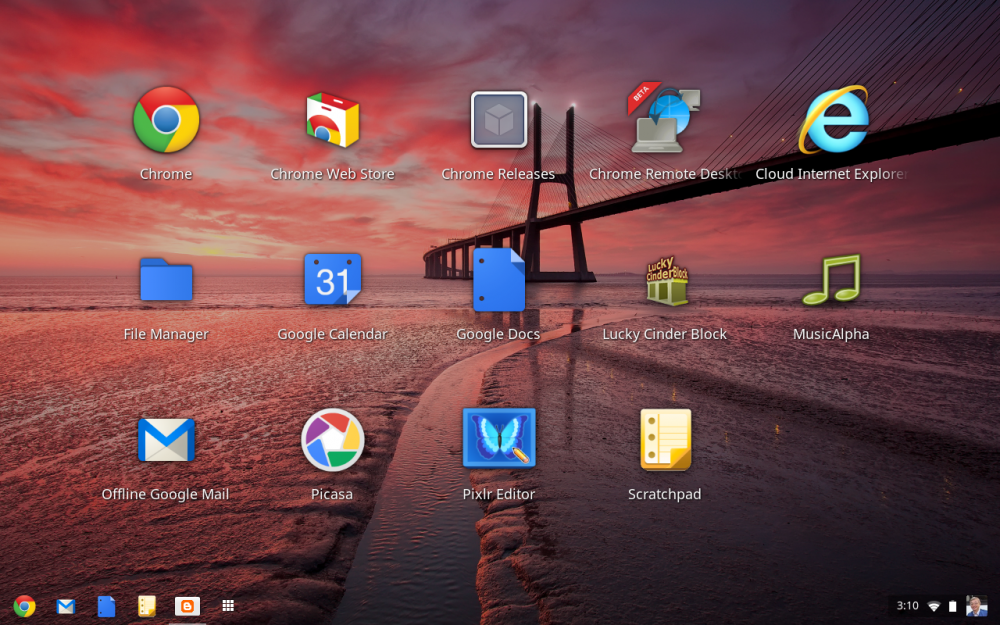Open the MusicAlpha app
This screenshot has height=625, width=1000.
pos(831,280)
